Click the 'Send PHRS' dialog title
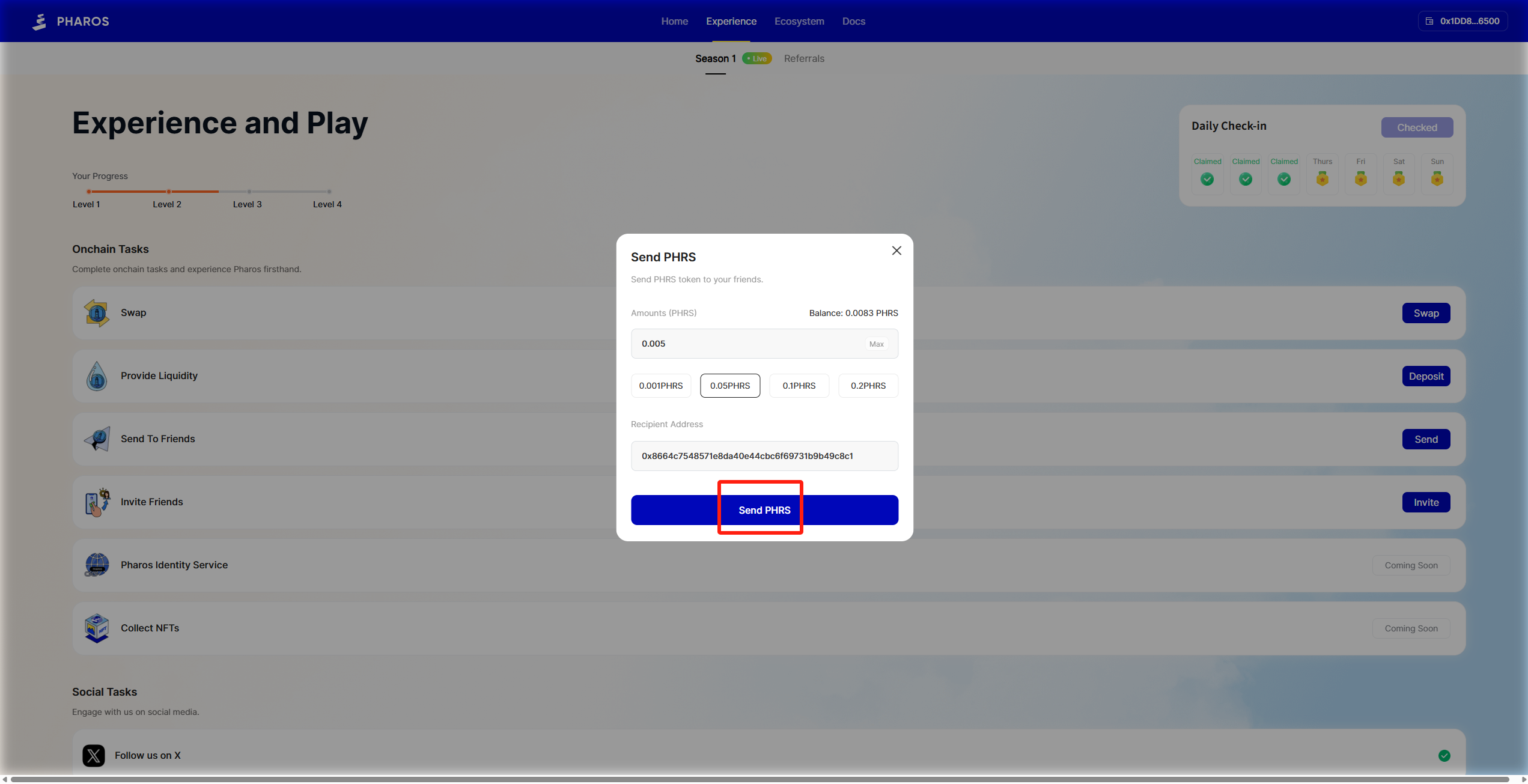1528x784 pixels. [x=663, y=257]
